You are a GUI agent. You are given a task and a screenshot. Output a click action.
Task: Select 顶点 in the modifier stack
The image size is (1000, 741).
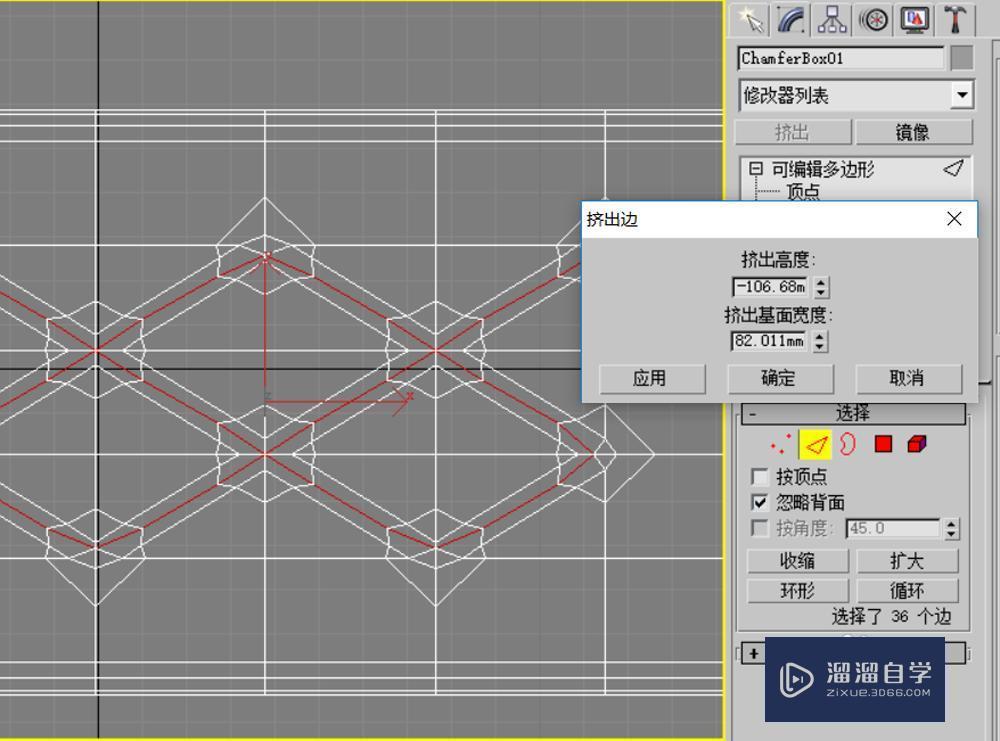tap(802, 191)
